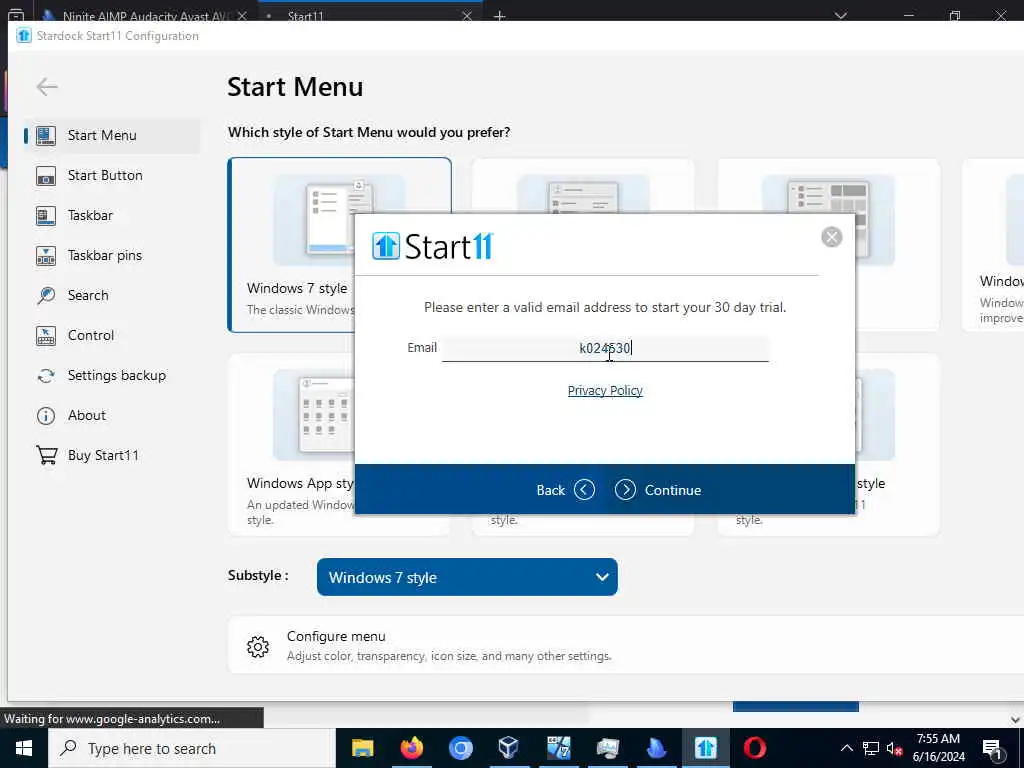This screenshot has width=1024, height=768.
Task: Click the browser scroll down arrow
Action: pos(1015,720)
